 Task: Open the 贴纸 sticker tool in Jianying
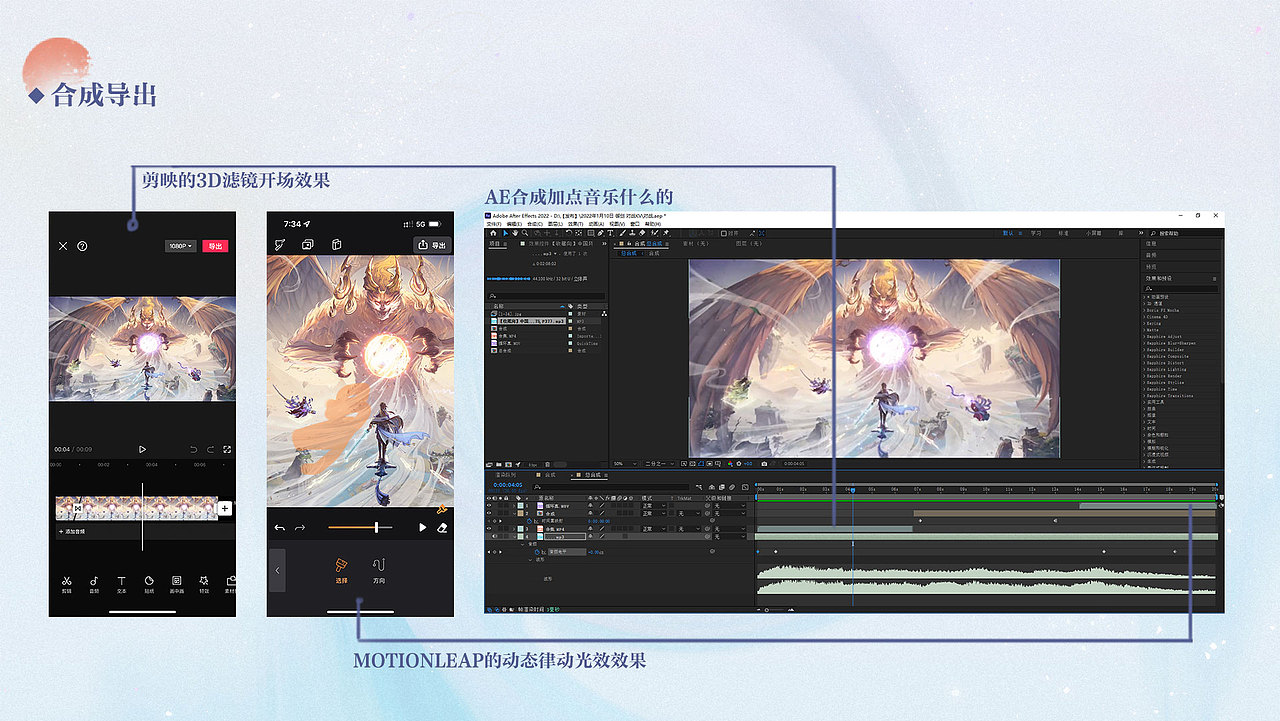click(x=149, y=583)
